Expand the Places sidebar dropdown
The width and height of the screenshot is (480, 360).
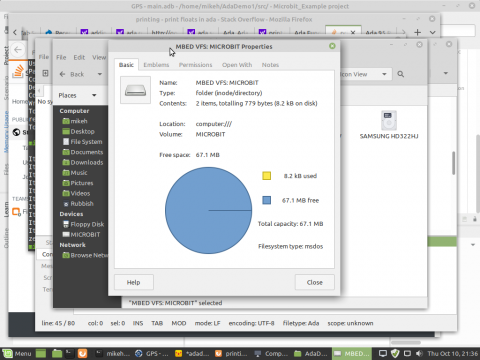94,95
